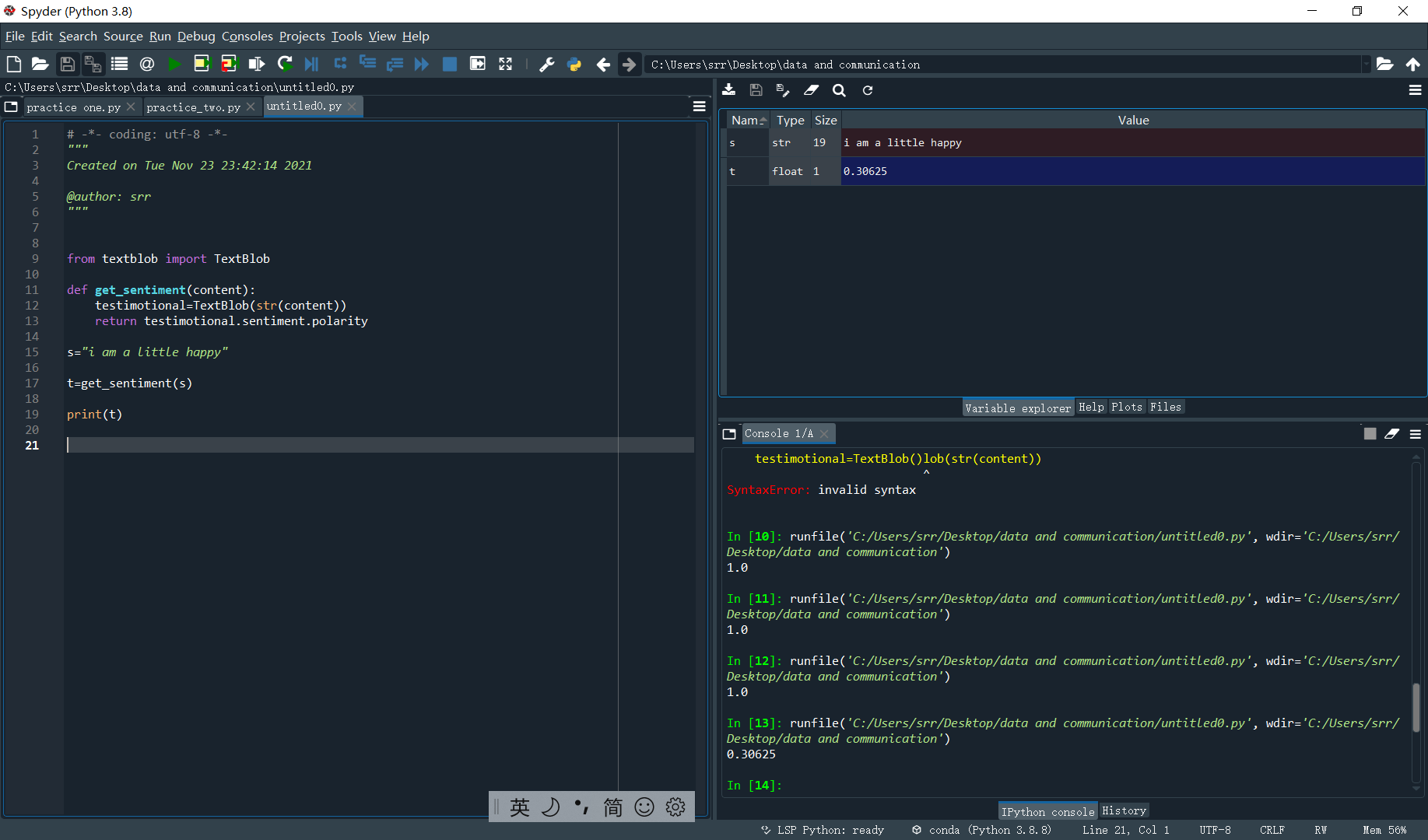Refresh the Variable Explorer variables
Viewport: 1428px width, 840px height.
click(867, 90)
